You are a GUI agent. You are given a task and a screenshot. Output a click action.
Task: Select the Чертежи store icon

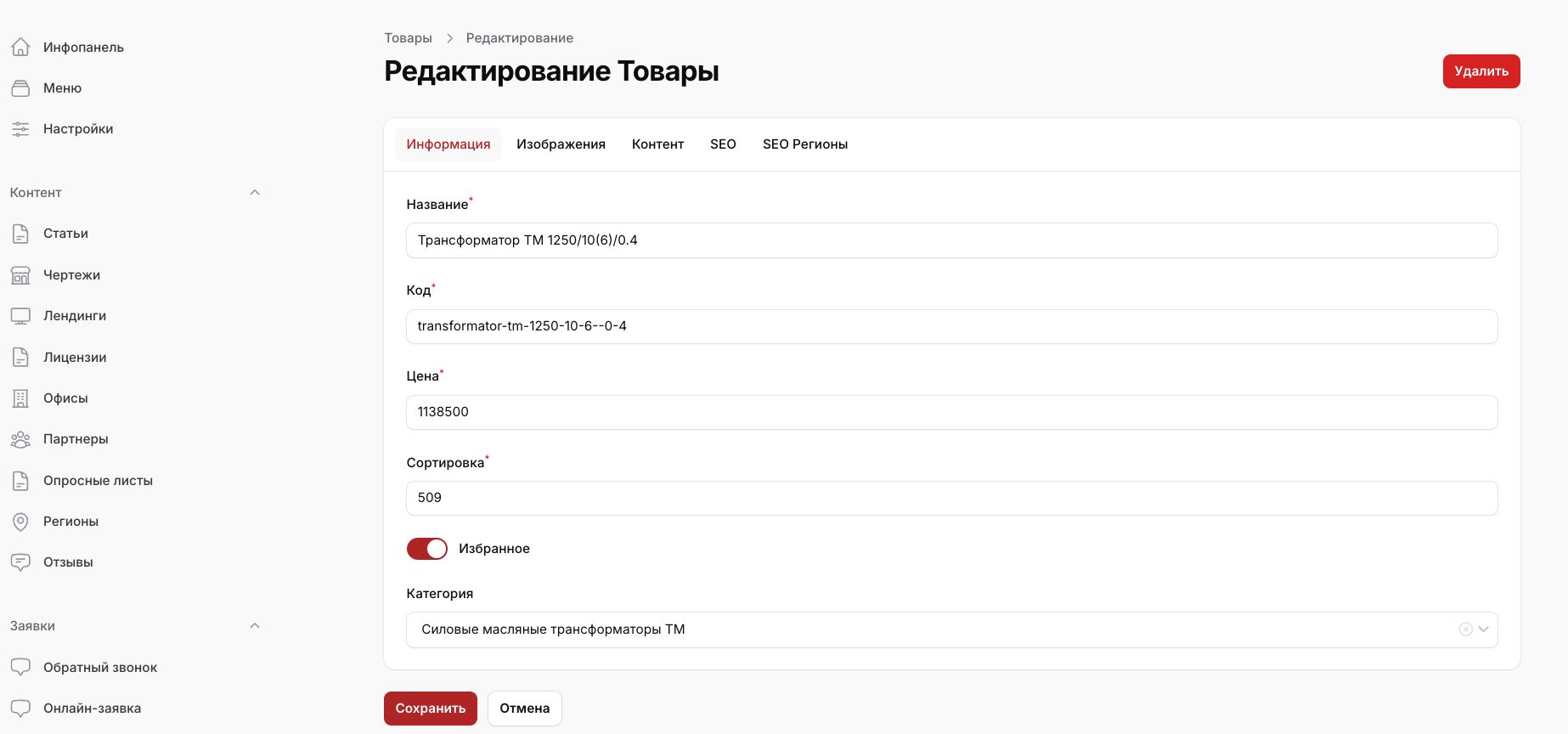coord(20,275)
